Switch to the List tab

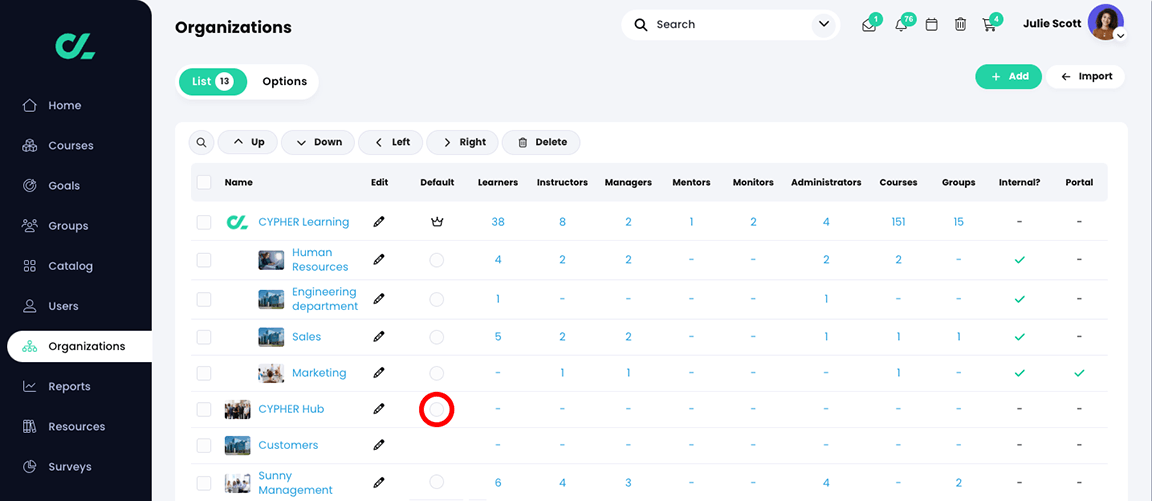click(x=212, y=82)
